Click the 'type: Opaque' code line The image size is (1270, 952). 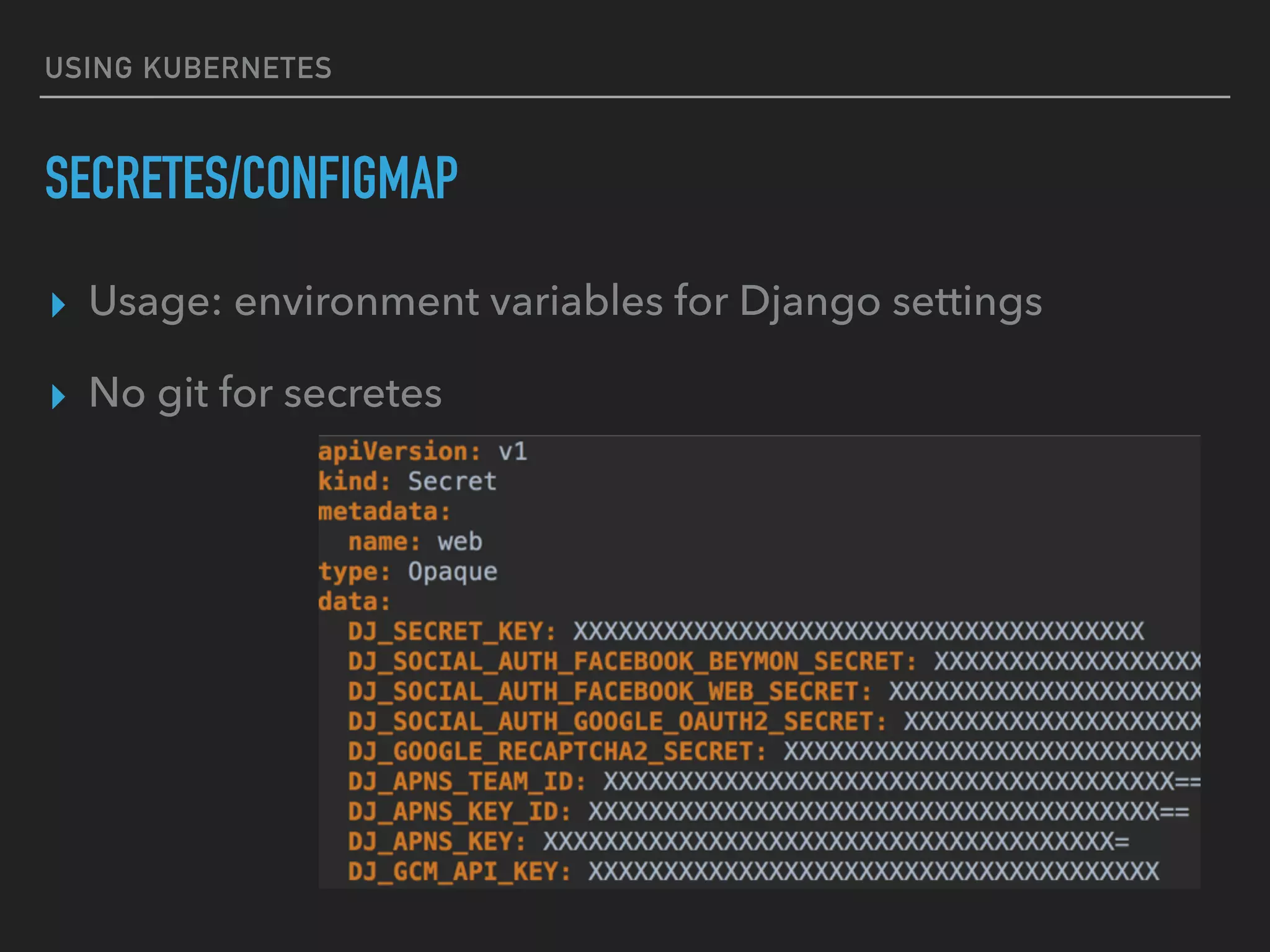click(x=407, y=571)
